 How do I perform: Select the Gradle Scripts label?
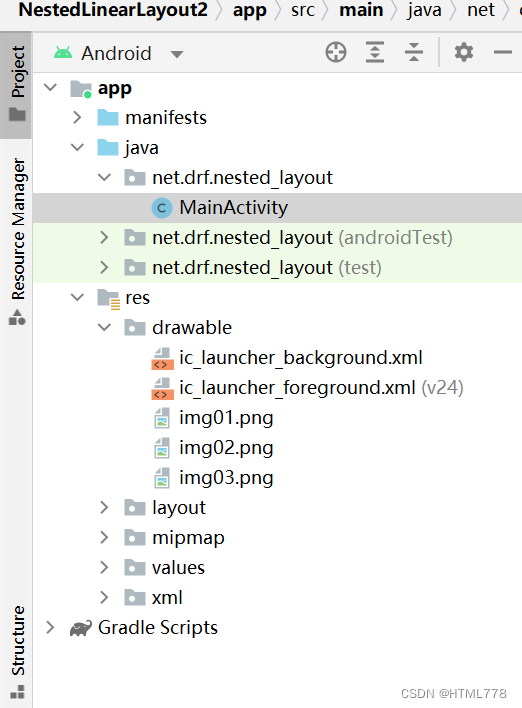click(158, 628)
